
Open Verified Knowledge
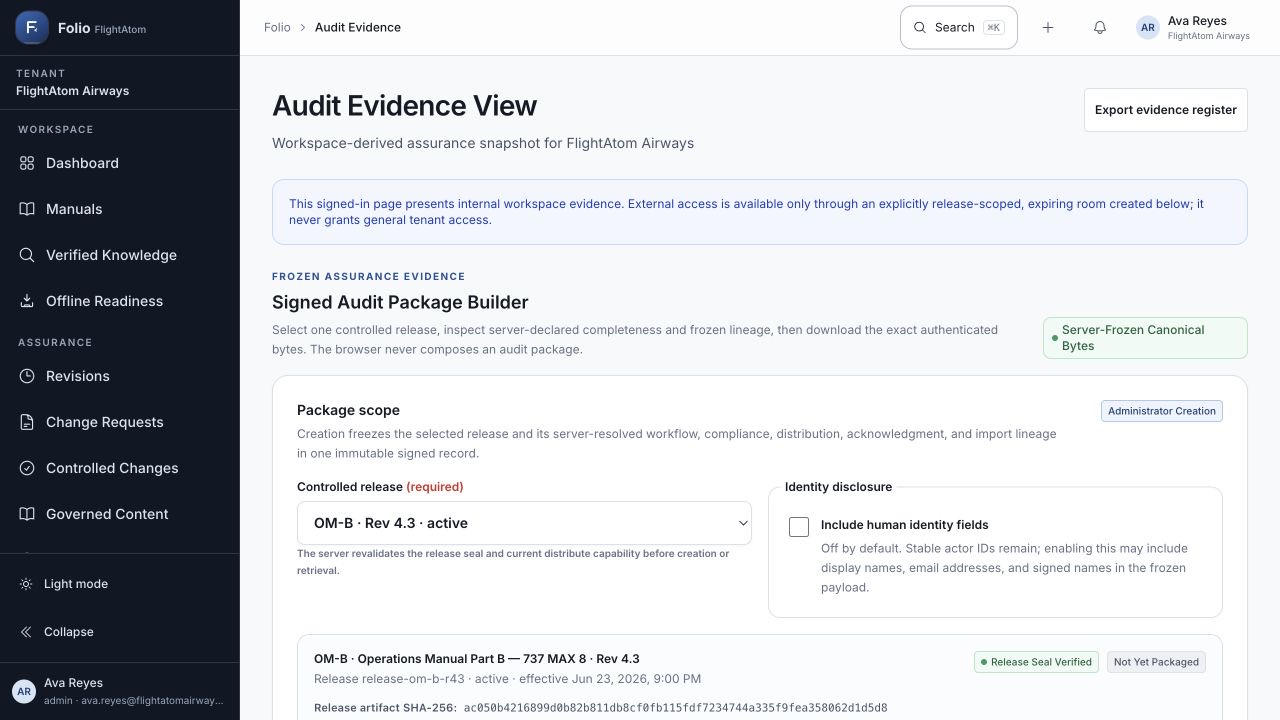click(x=120, y=255)
